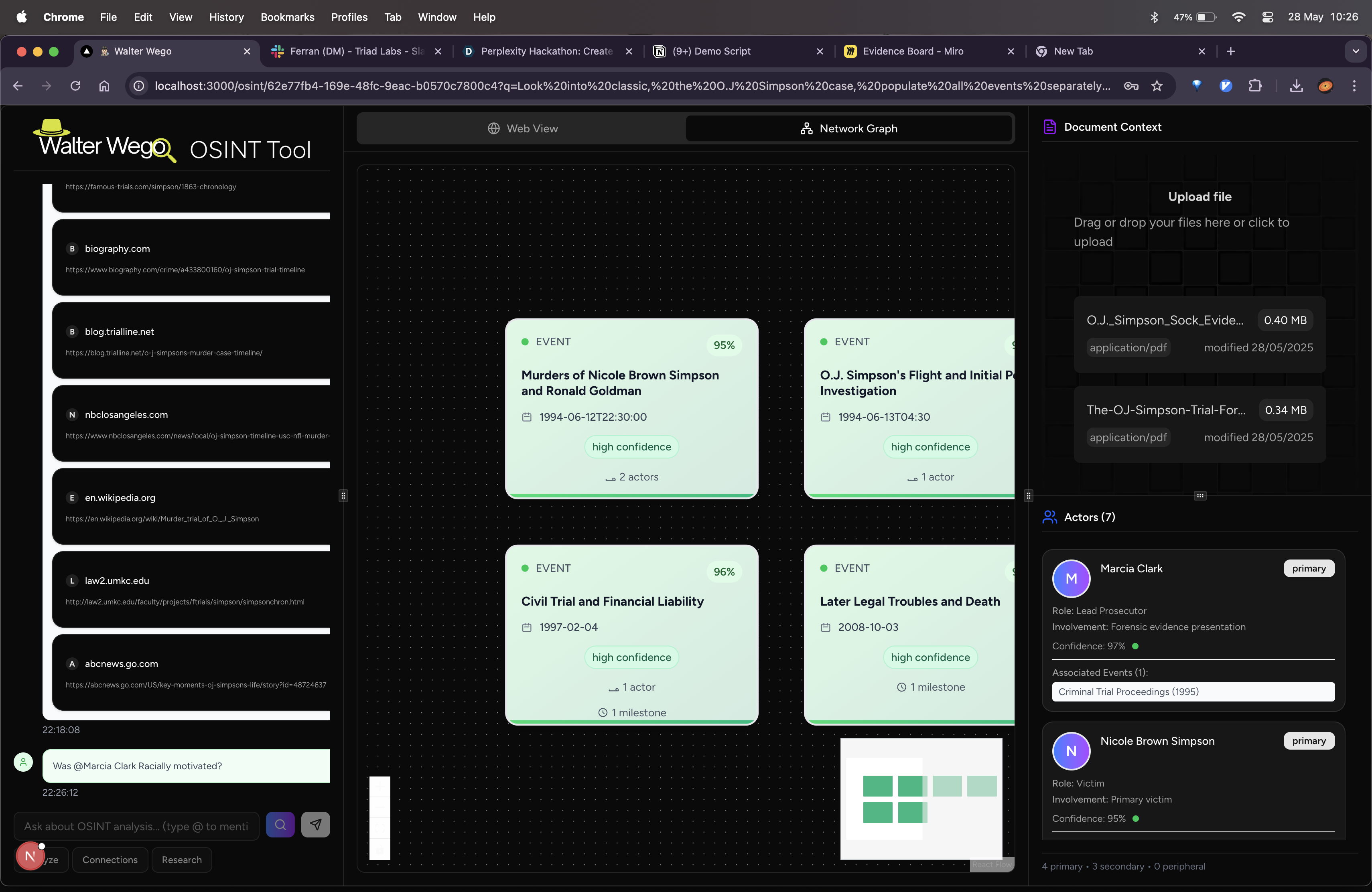Click the send message paper-plane icon
The image size is (1372, 892).
(315, 825)
